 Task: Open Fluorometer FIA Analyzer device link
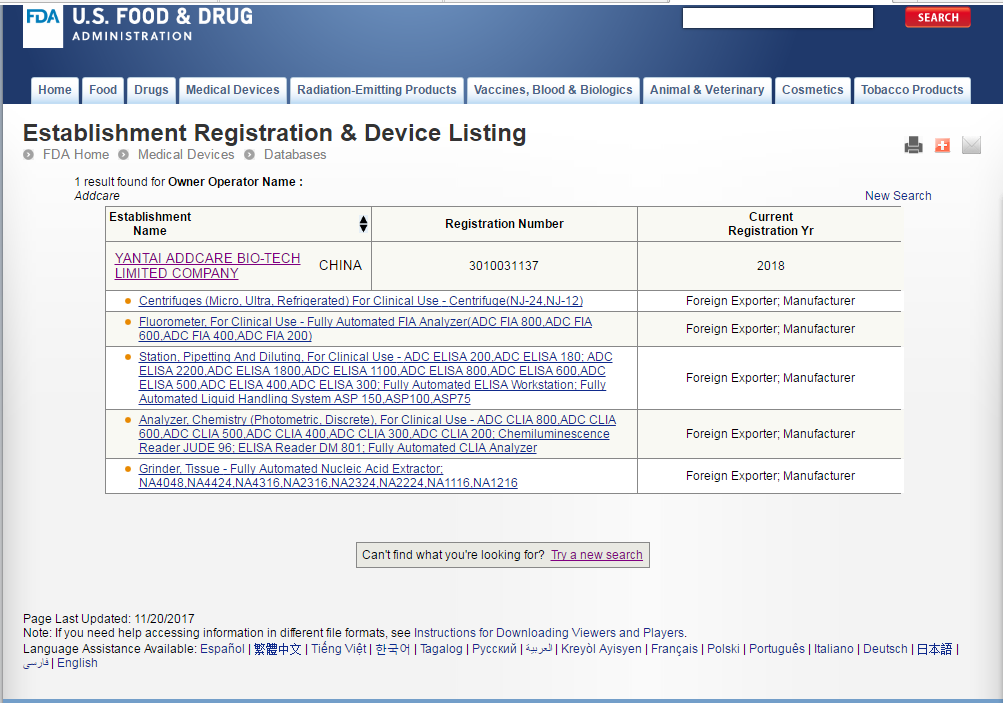[365, 329]
